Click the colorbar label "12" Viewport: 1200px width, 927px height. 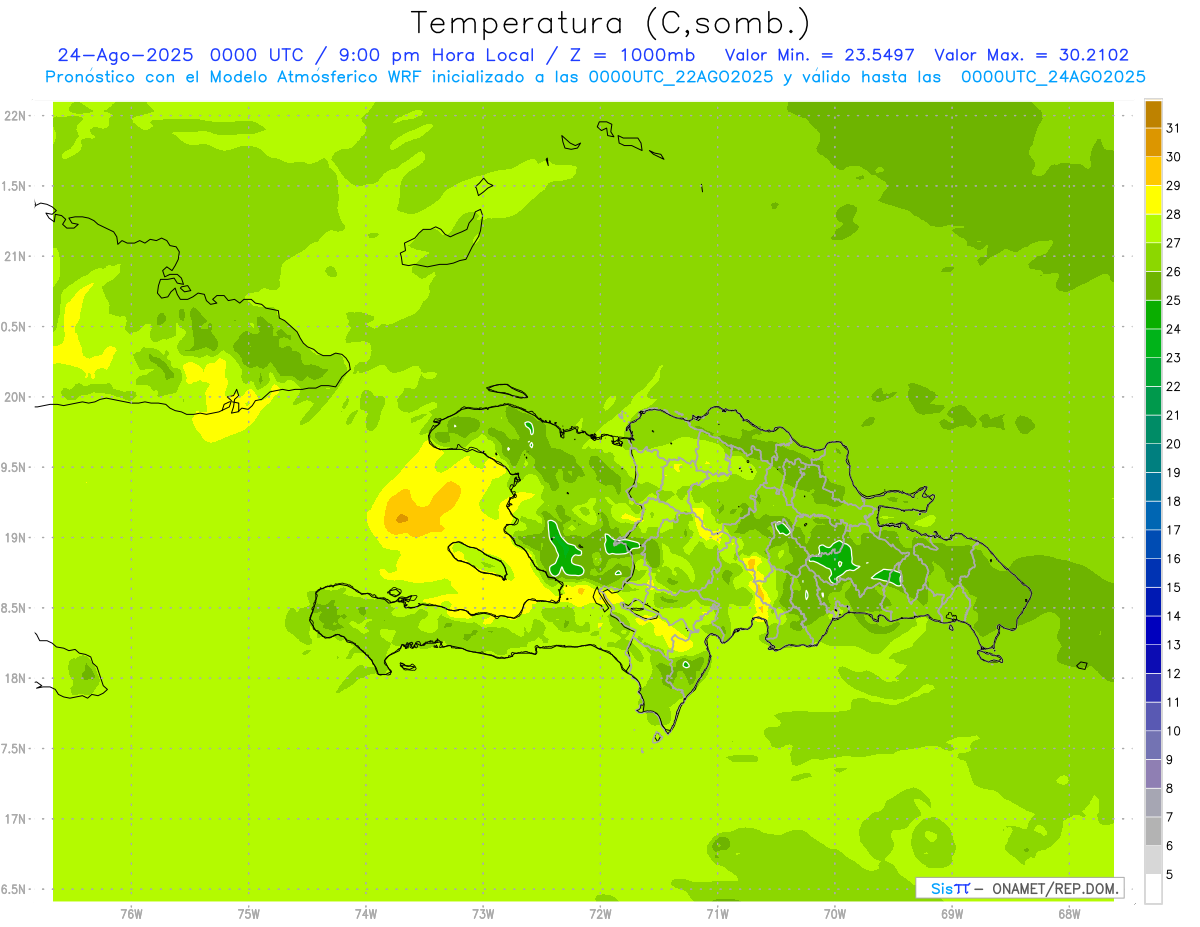pyautogui.click(x=1173, y=674)
